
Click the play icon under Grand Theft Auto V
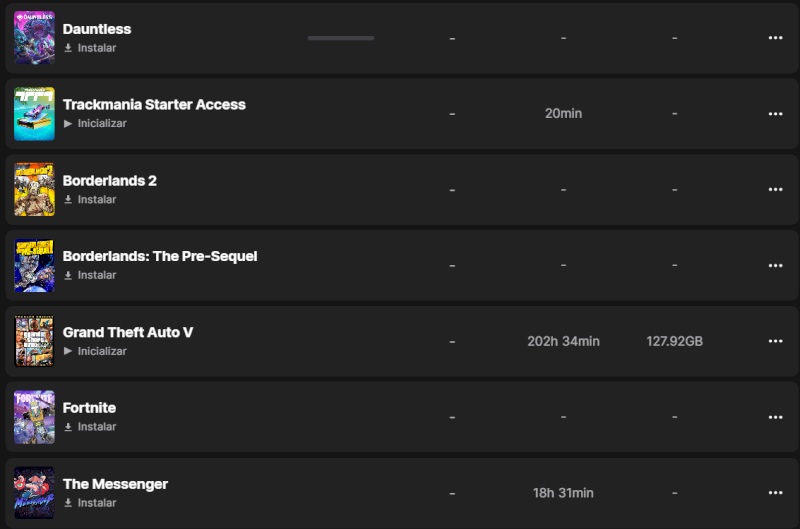[68, 351]
